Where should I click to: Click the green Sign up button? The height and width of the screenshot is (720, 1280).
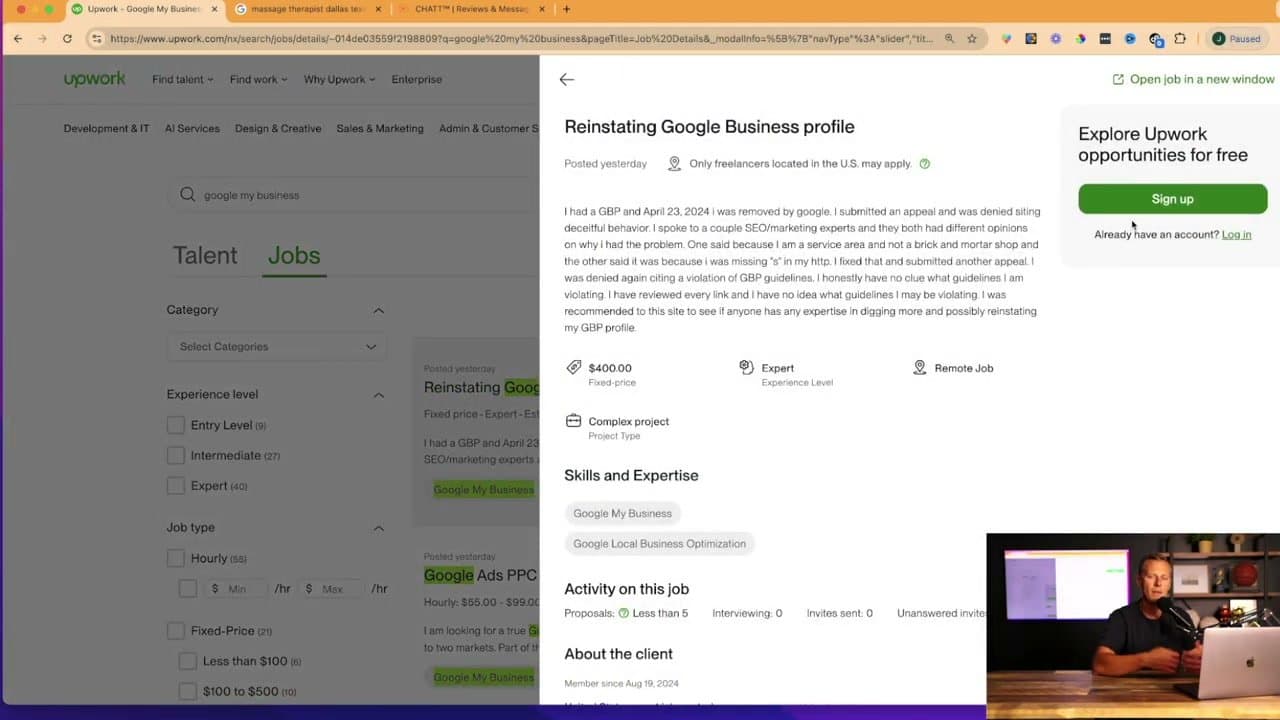(x=1172, y=199)
